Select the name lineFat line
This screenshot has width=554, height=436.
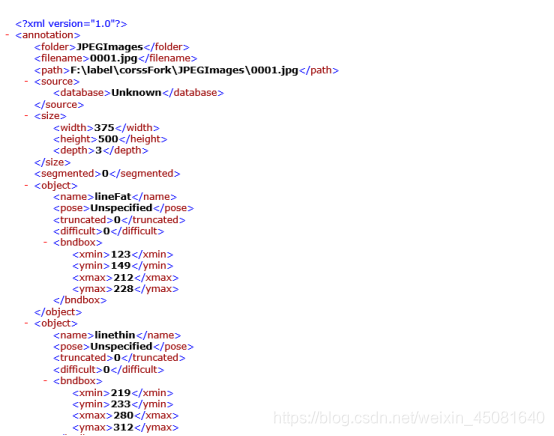point(115,196)
